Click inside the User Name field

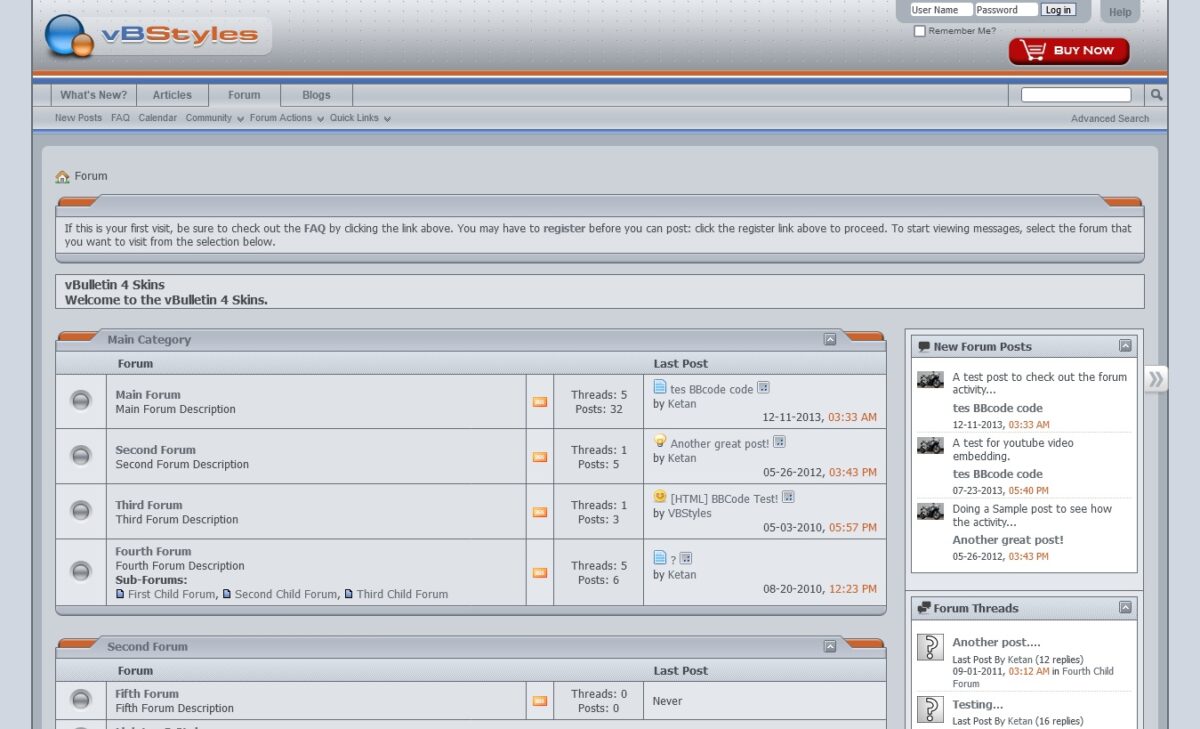tap(938, 10)
